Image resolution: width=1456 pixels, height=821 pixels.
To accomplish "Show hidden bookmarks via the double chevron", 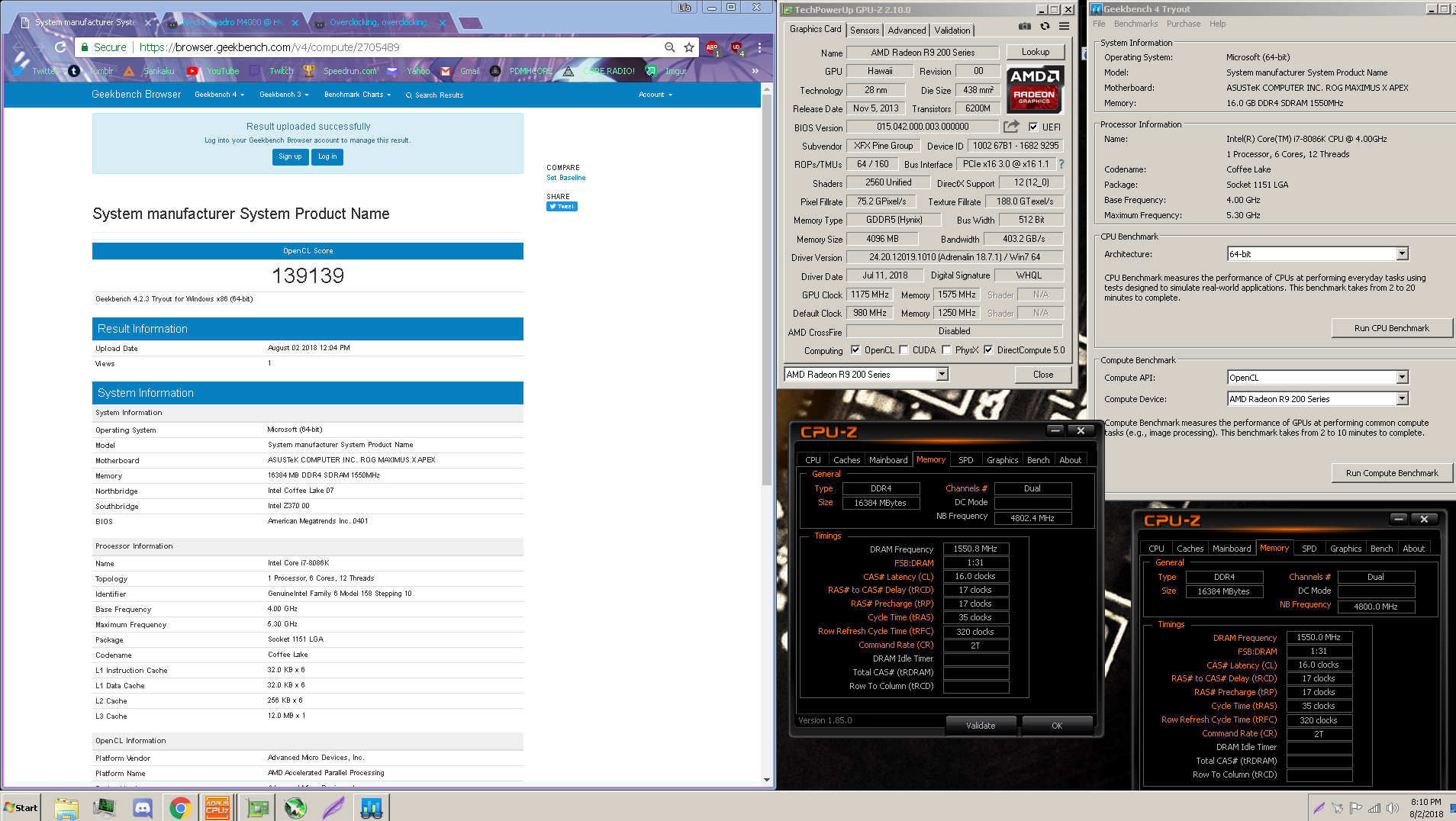I will coord(755,71).
